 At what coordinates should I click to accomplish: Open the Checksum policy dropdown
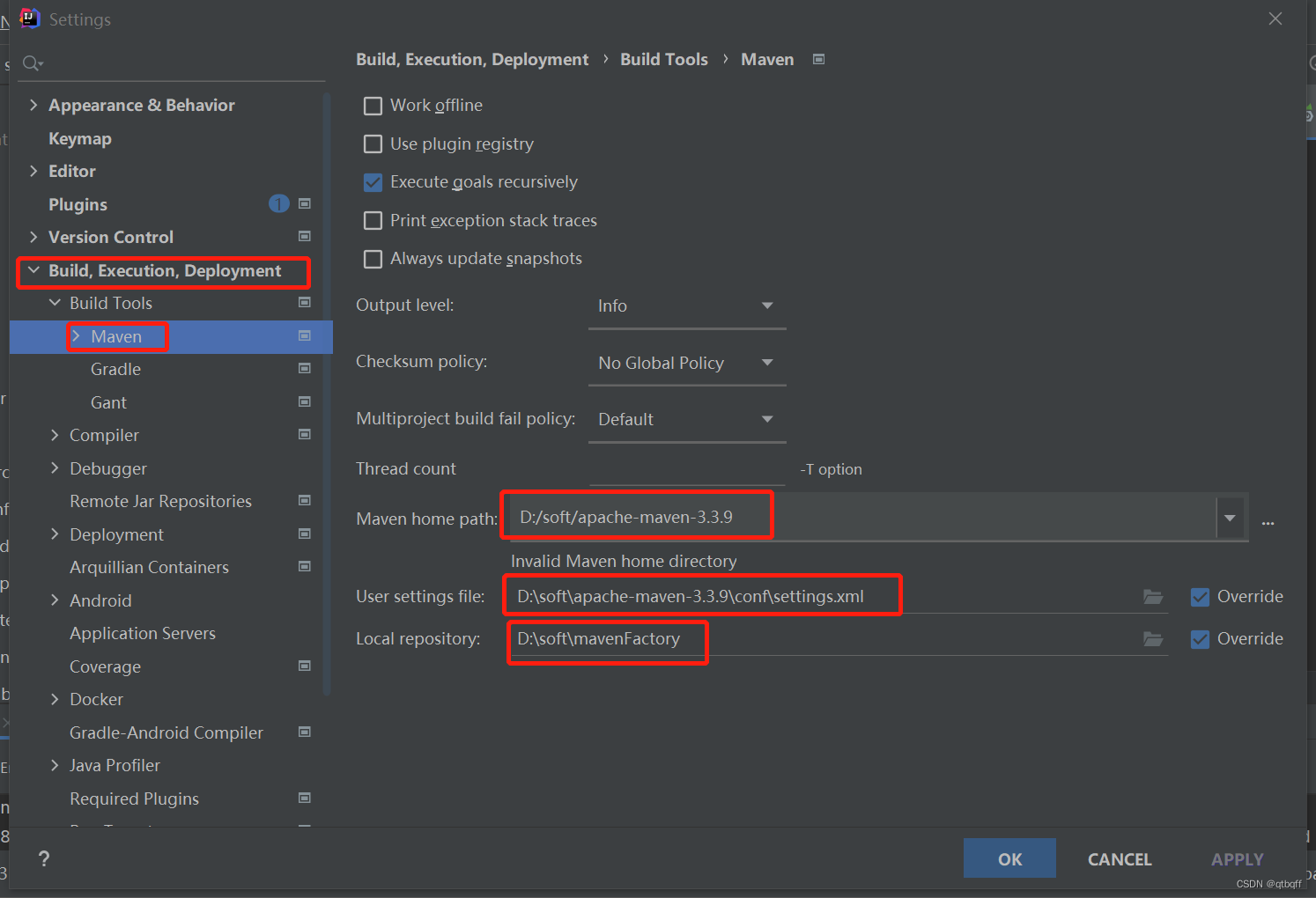687,363
